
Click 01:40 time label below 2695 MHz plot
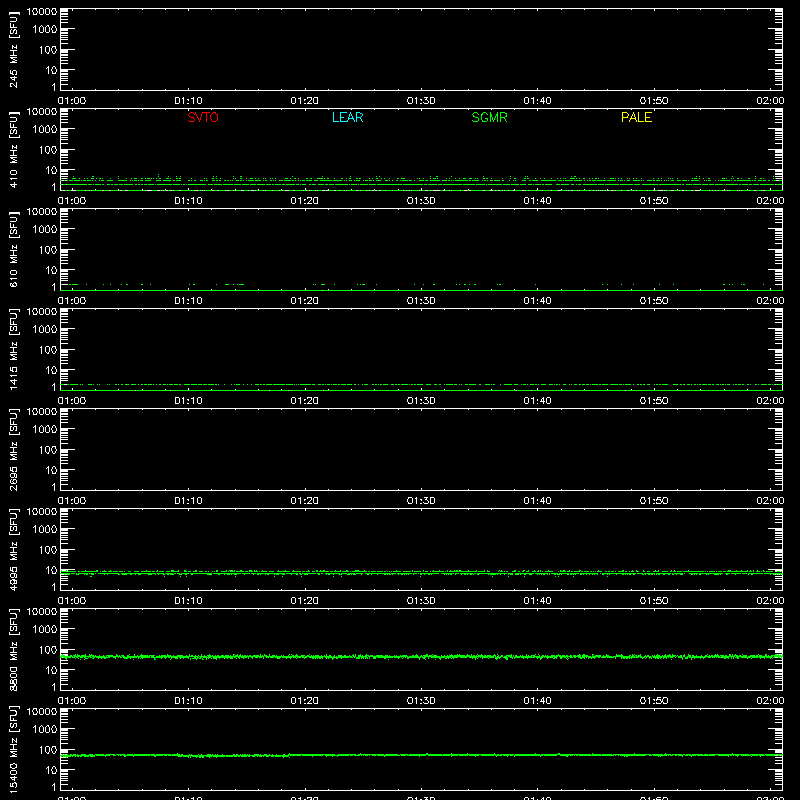tap(537, 501)
